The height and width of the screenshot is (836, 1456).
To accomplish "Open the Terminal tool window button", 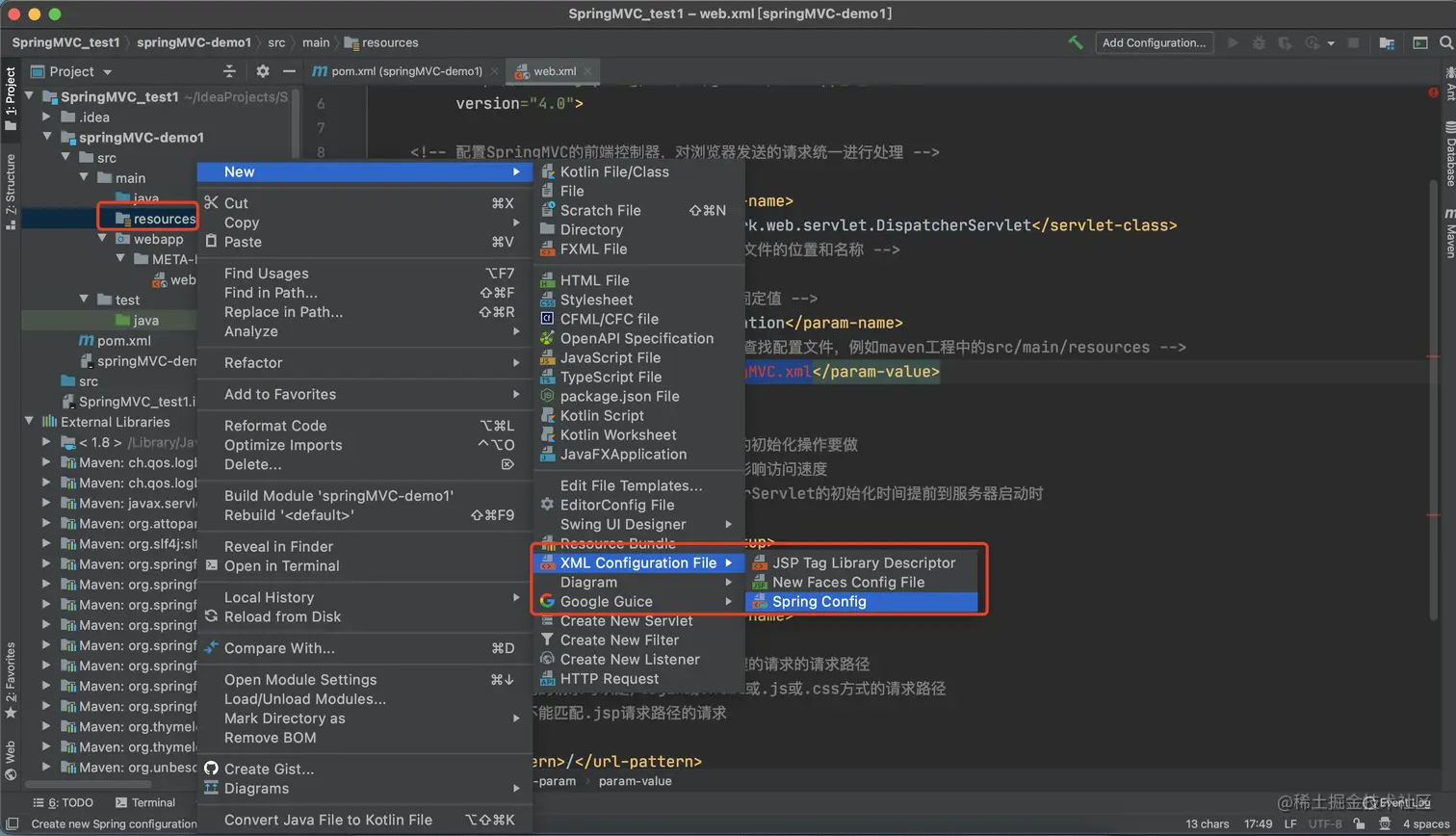I will 145,802.
